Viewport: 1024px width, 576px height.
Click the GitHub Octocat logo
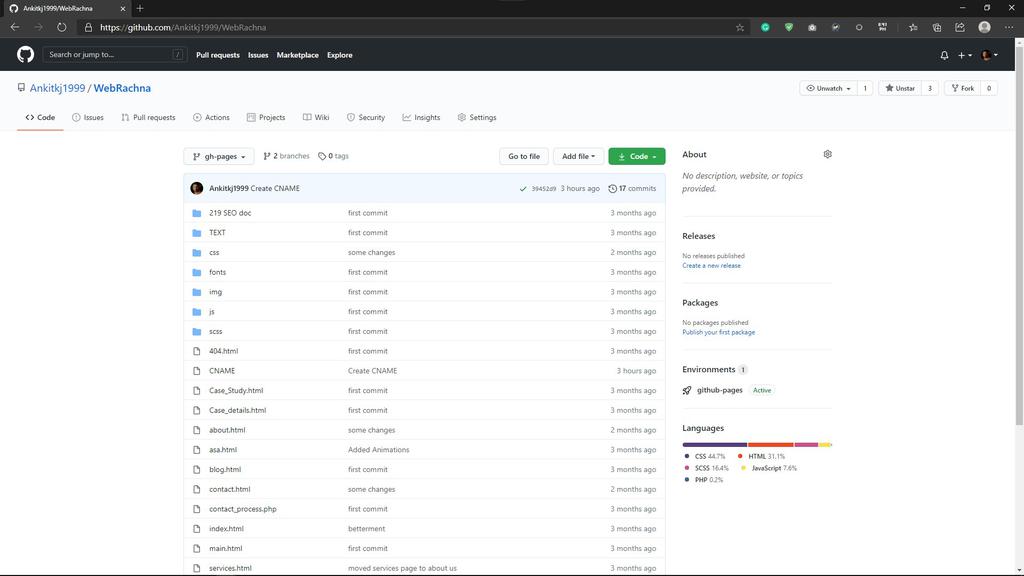pos(25,54)
